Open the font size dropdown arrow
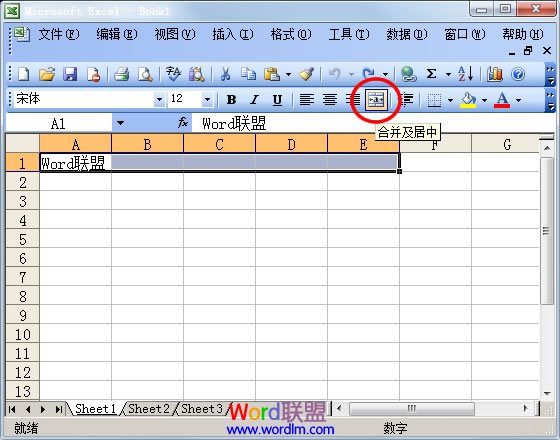This screenshot has width=560, height=440. point(207,99)
